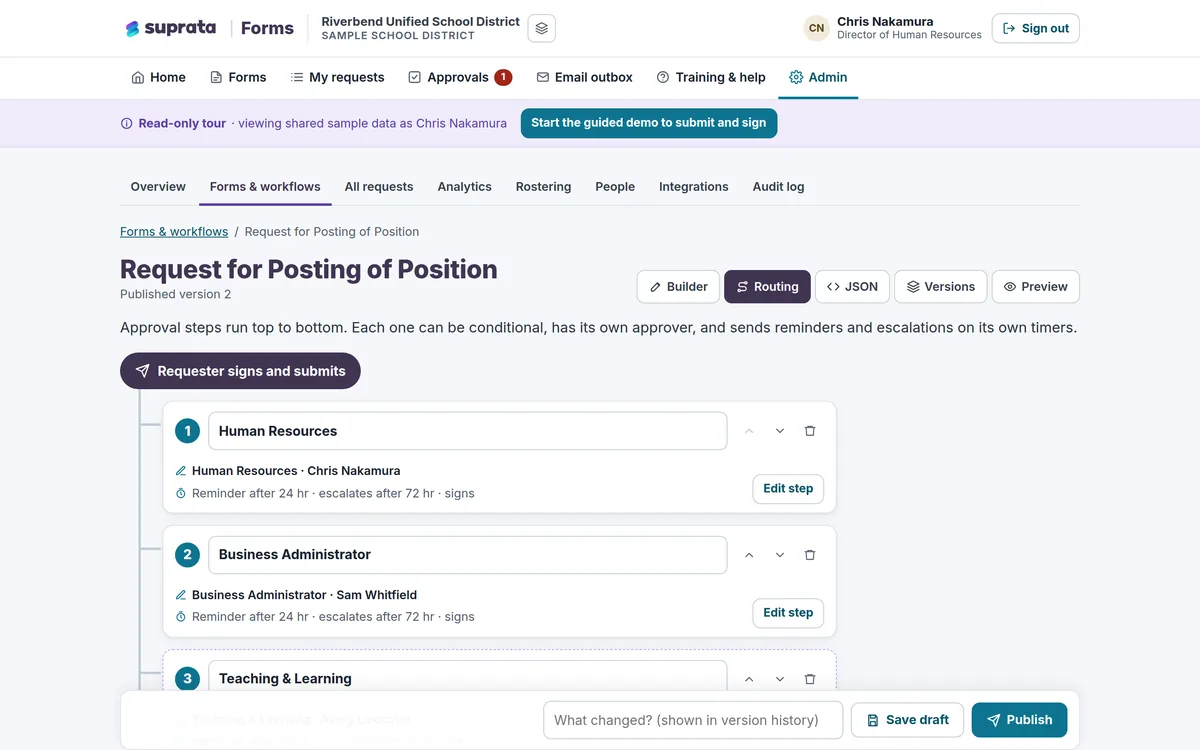
Task: Delete the Business Administrator step
Action: (x=810, y=555)
